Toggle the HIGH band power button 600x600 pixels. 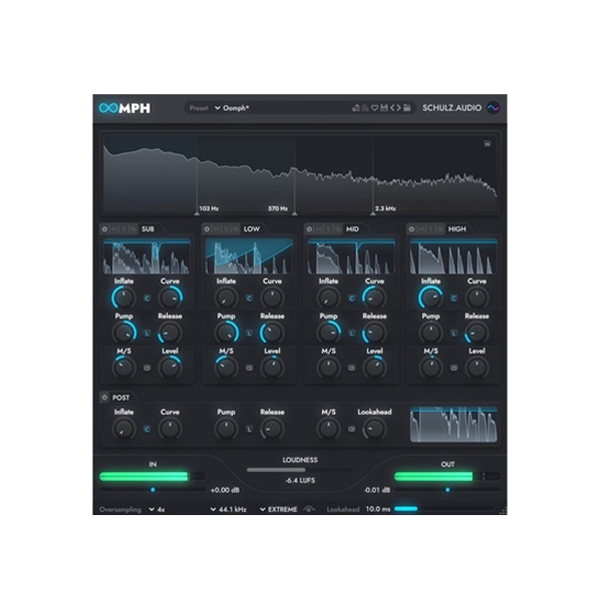[411, 229]
